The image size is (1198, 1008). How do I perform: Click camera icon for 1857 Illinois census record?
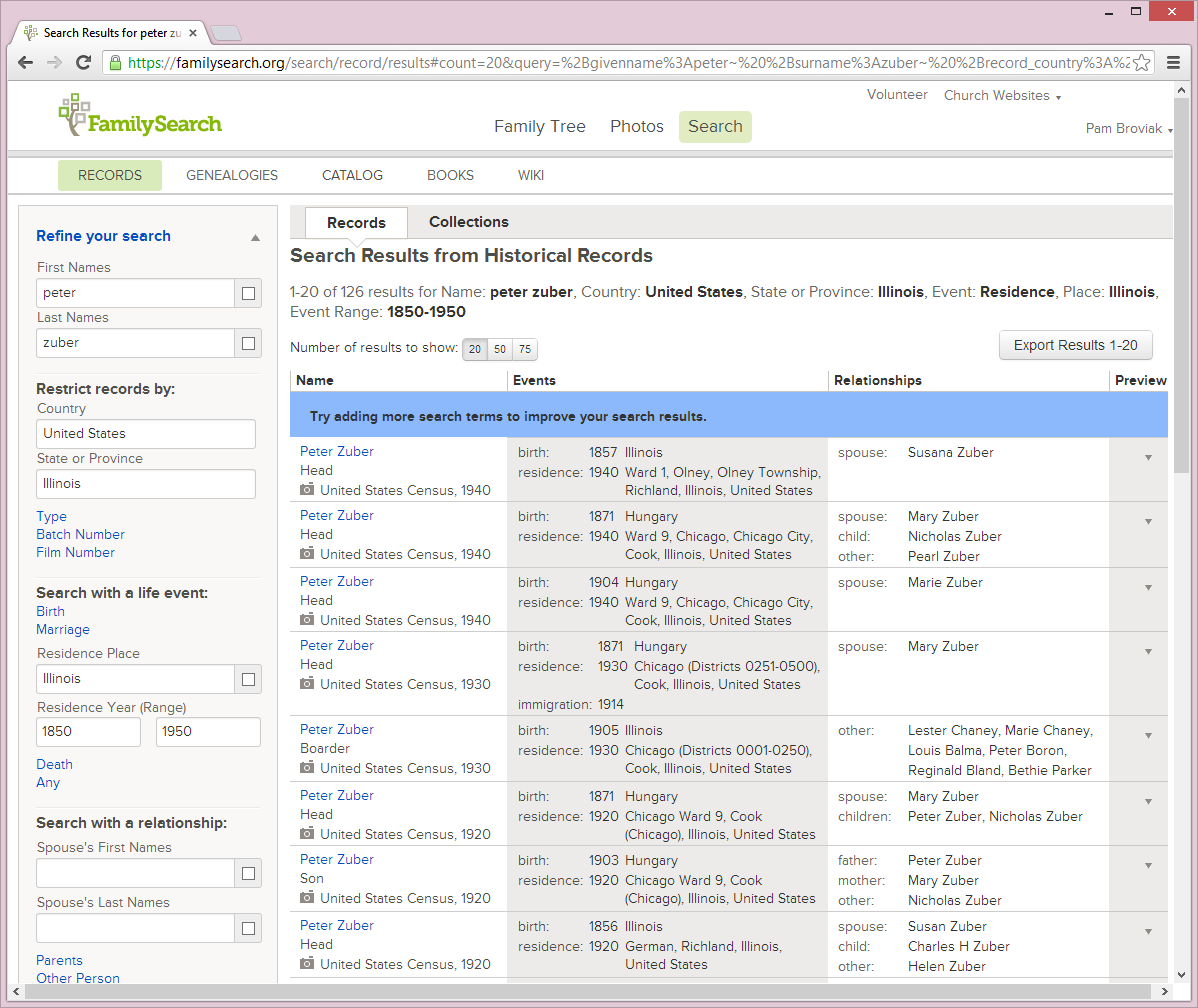tap(307, 489)
